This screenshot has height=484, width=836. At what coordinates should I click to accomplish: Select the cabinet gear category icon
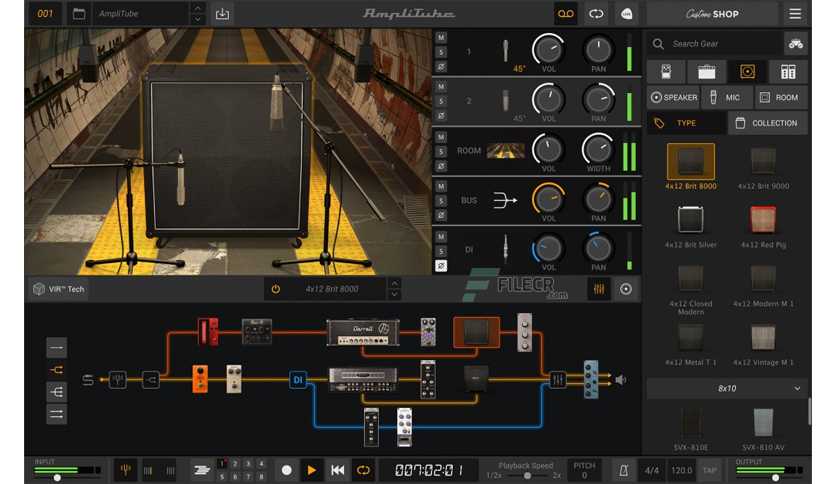747,71
